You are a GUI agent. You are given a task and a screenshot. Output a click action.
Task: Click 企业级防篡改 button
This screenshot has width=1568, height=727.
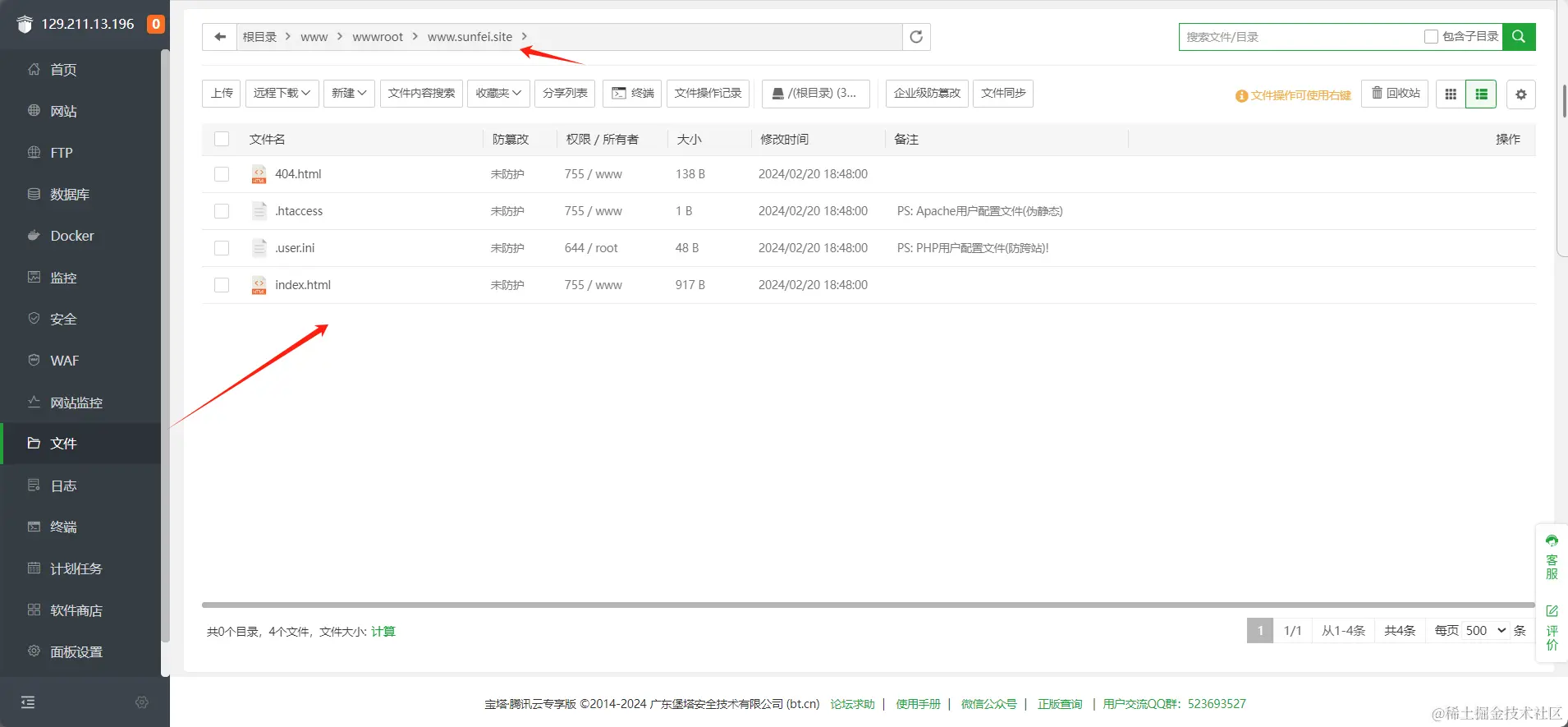pyautogui.click(x=927, y=94)
